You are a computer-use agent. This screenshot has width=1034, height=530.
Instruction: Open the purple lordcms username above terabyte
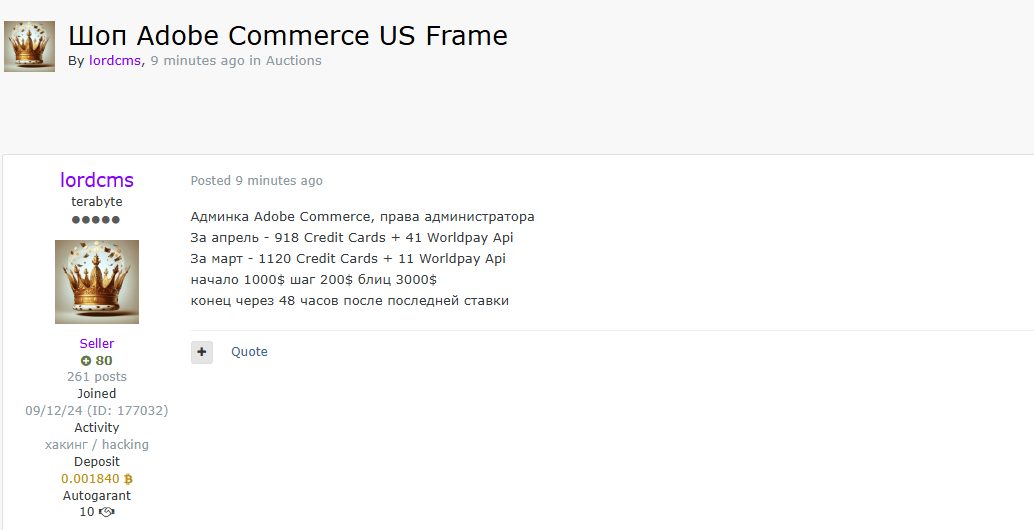[x=97, y=180]
